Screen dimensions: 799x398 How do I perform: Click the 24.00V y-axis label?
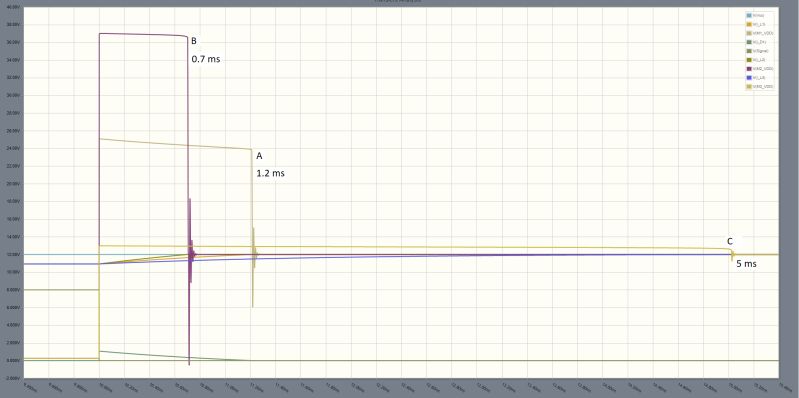click(12, 148)
